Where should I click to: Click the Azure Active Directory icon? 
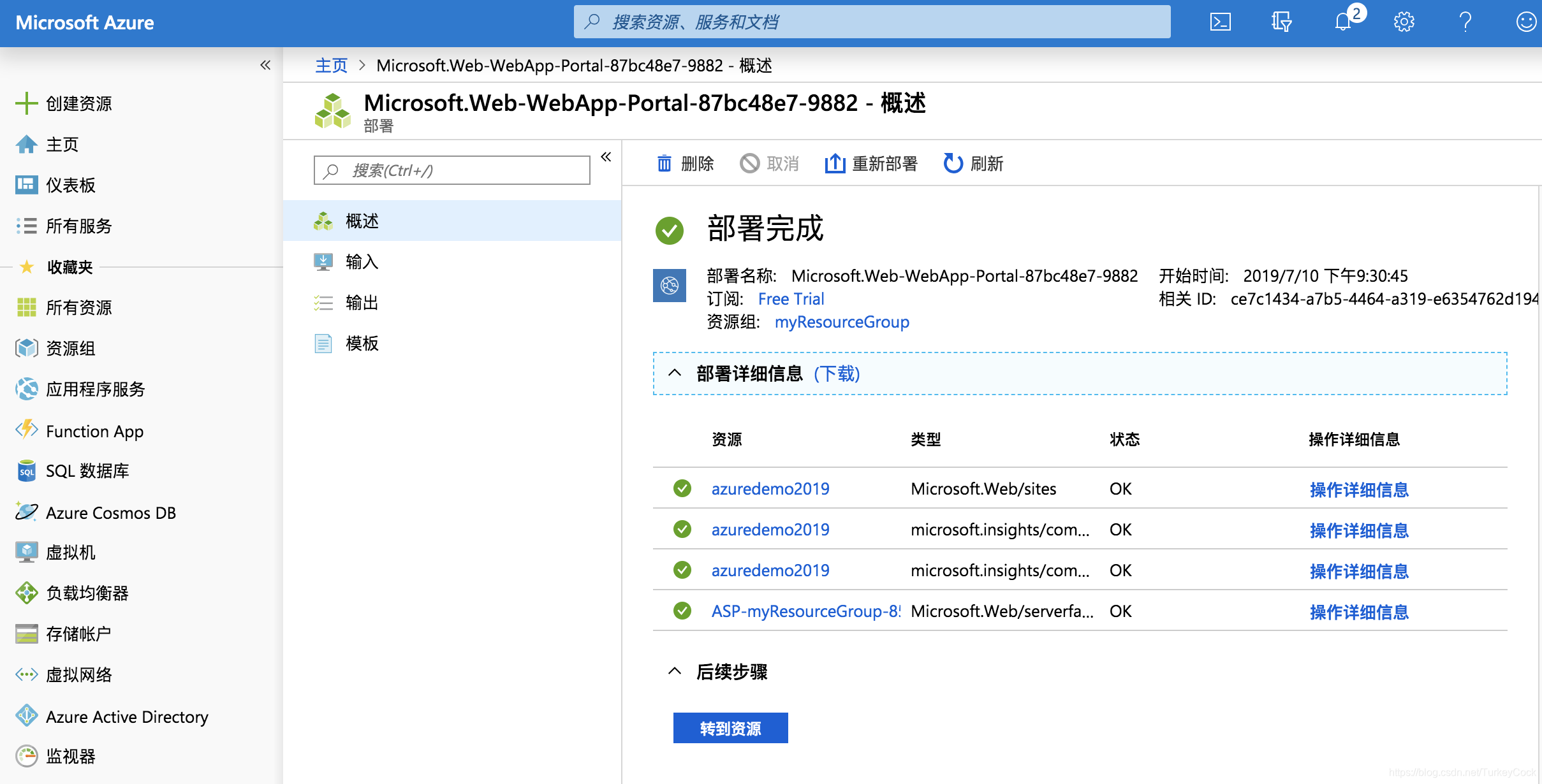(x=26, y=716)
